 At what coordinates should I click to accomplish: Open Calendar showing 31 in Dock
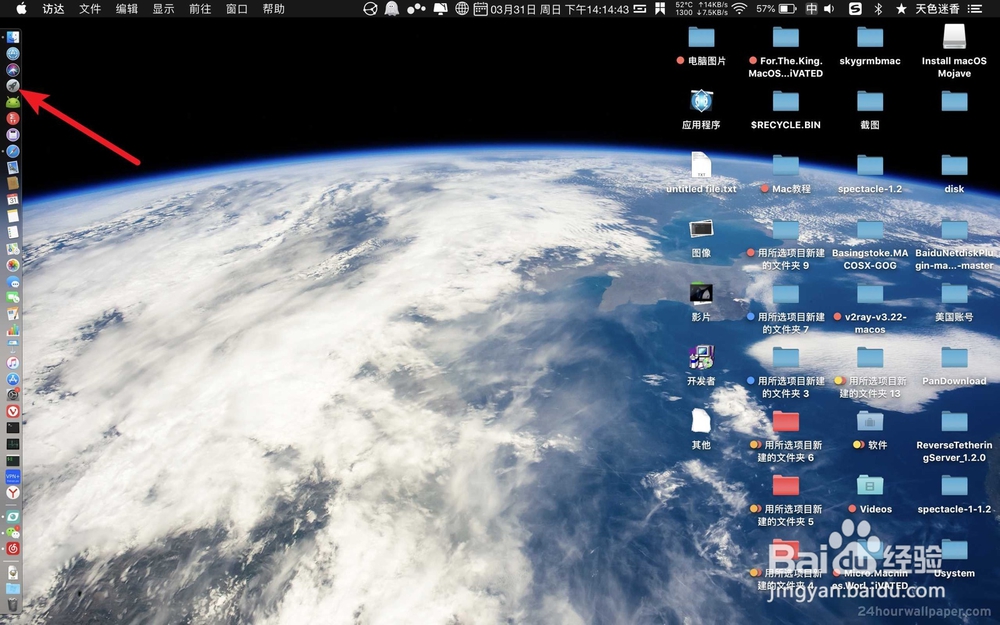13,200
